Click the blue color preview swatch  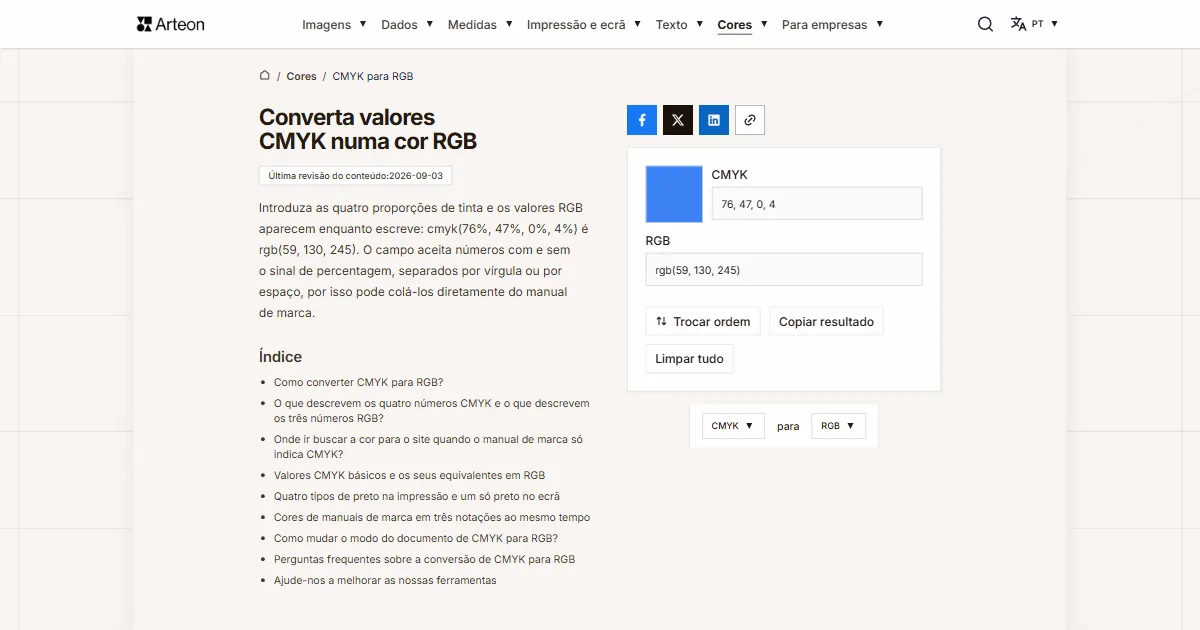[x=674, y=194]
